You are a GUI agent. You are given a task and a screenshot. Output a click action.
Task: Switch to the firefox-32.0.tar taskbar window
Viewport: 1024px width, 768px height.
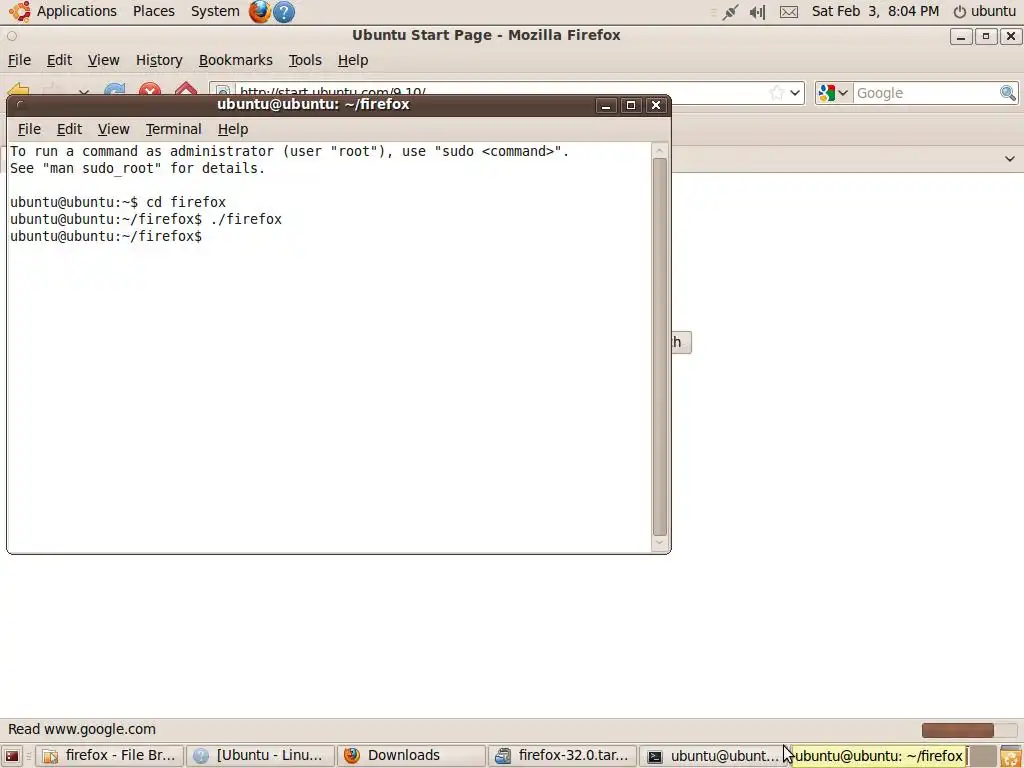[x=562, y=756]
